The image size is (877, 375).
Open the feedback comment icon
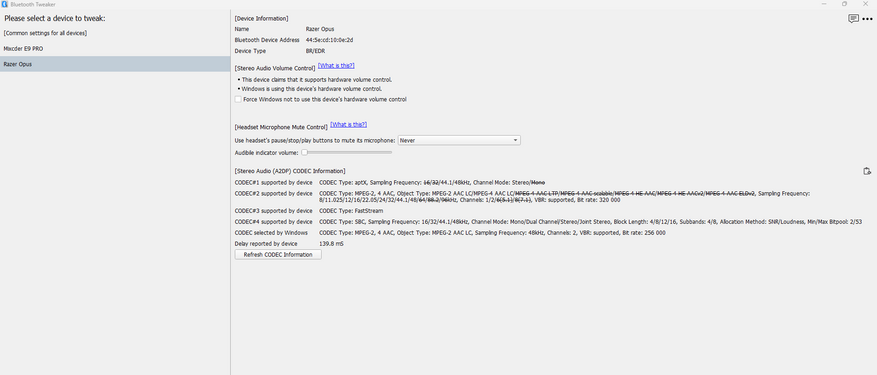tap(853, 18)
